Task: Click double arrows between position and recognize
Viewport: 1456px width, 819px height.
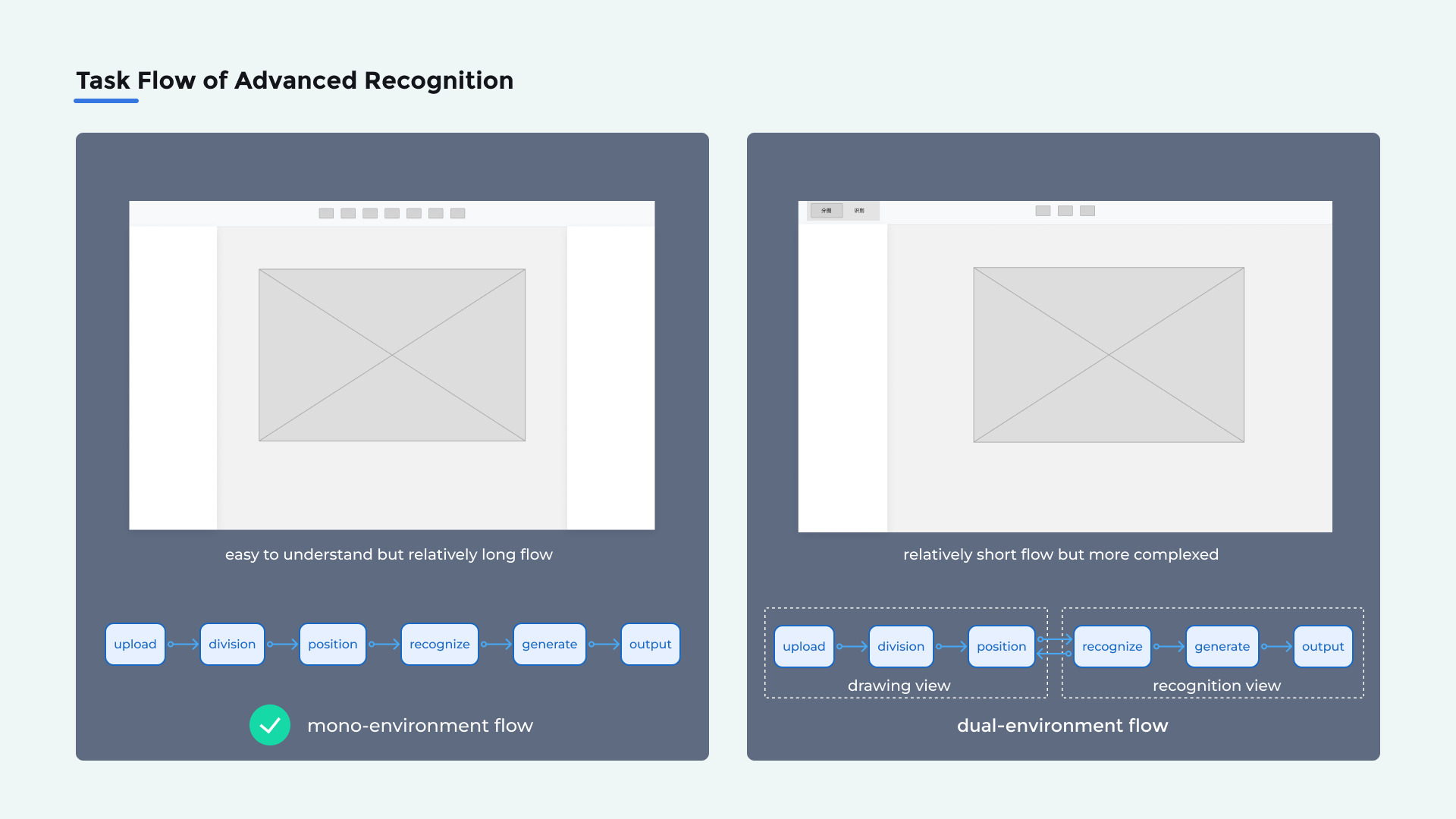Action: pyautogui.click(x=1054, y=646)
